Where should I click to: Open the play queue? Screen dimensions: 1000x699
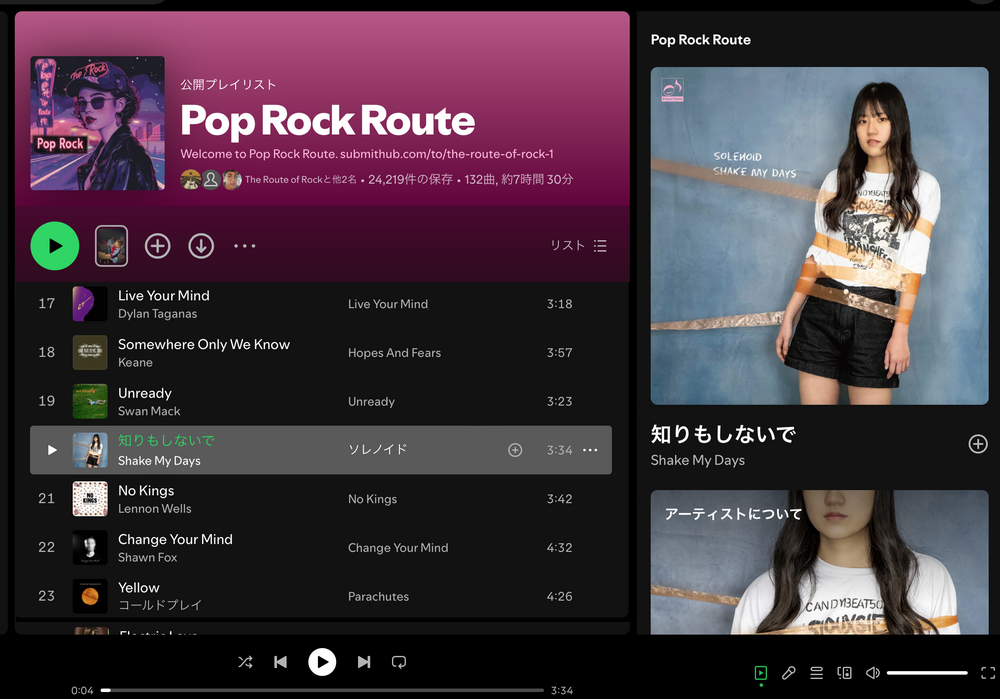pos(816,673)
